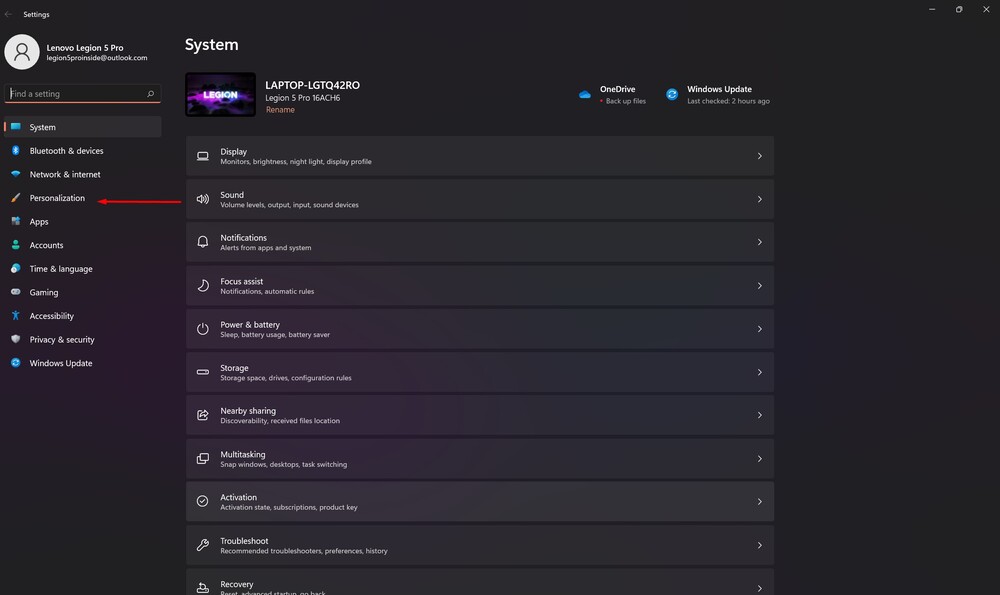This screenshot has width=1000, height=595.
Task: Click legion5proinside@outlook.com account email
Action: click(x=97, y=58)
